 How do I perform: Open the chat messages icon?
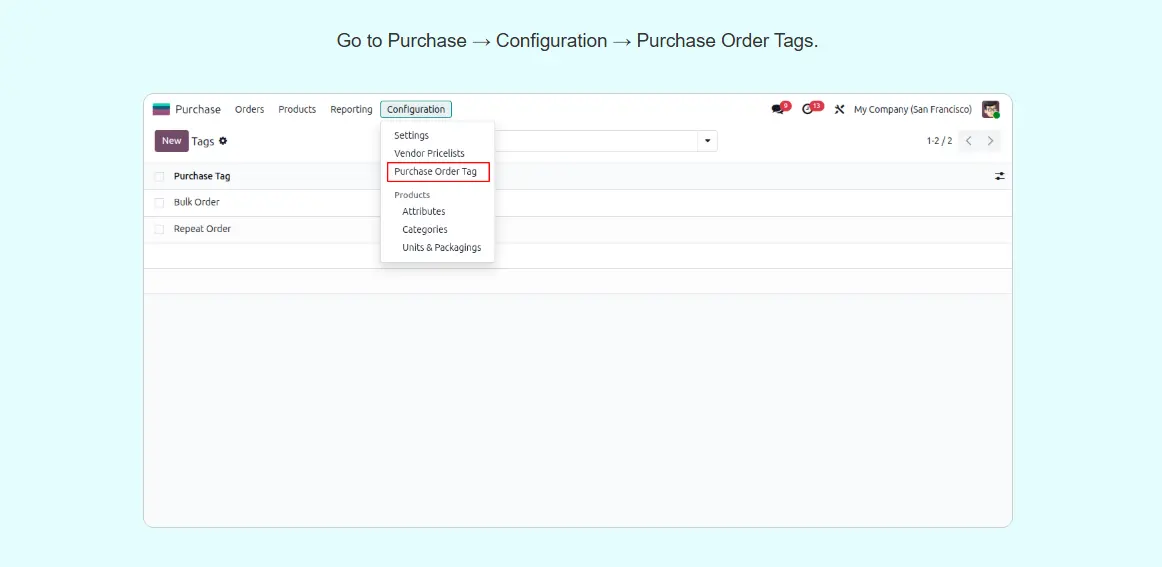778,109
